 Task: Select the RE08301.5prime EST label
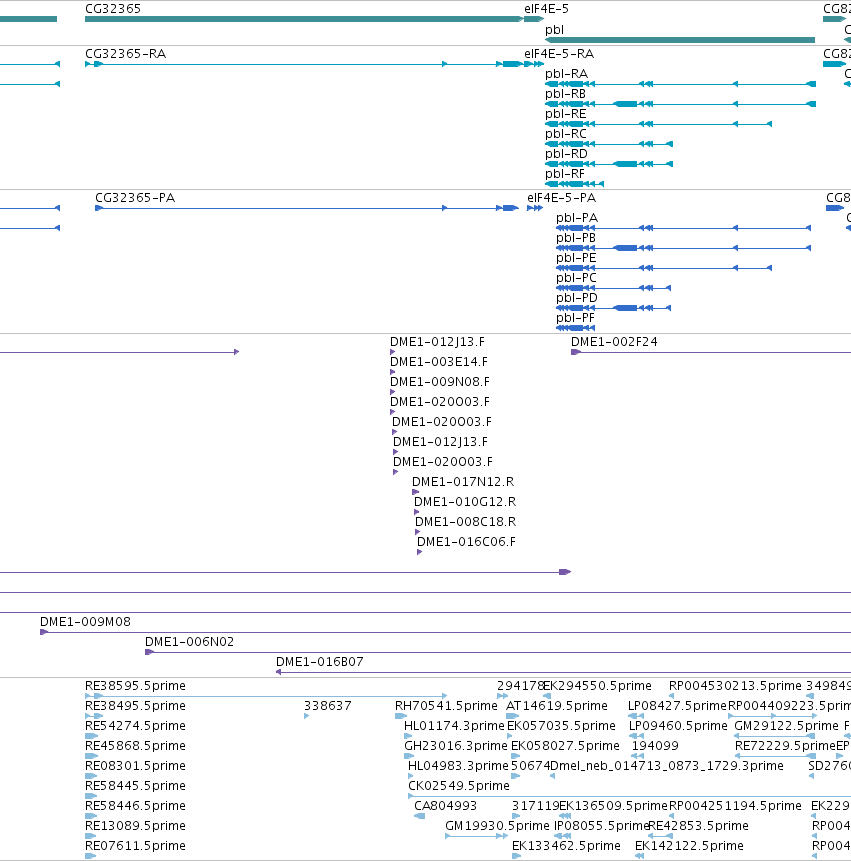click(135, 766)
